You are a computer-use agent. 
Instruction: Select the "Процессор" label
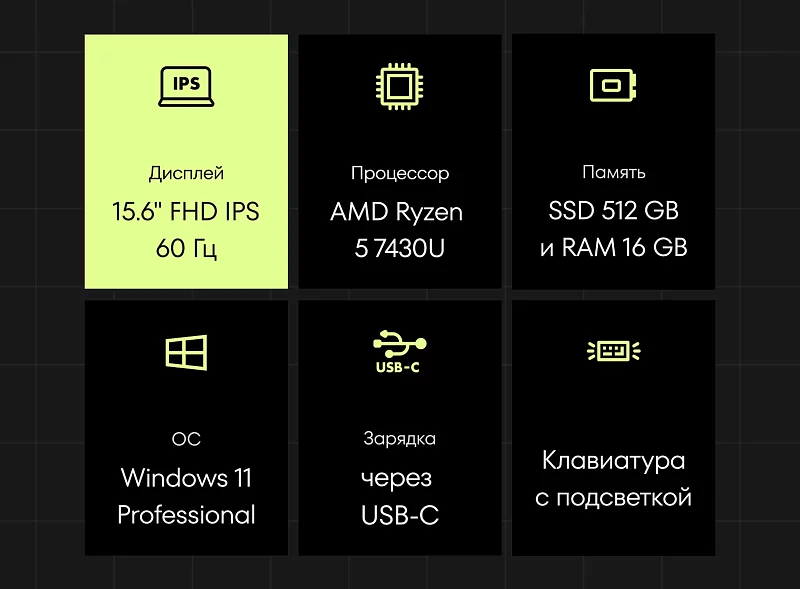click(x=399, y=173)
